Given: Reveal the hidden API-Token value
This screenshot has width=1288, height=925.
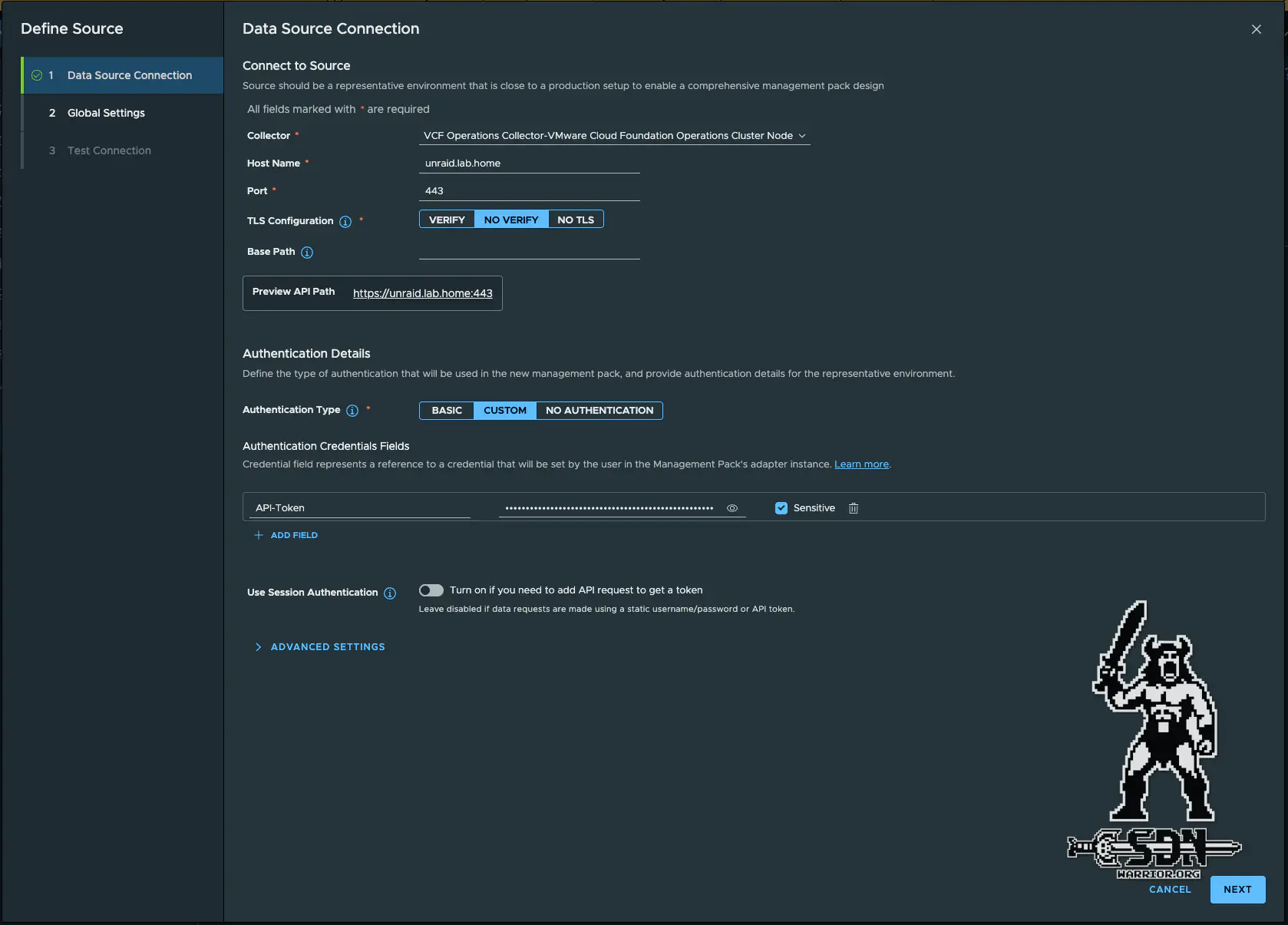Looking at the screenshot, I should tap(732, 508).
